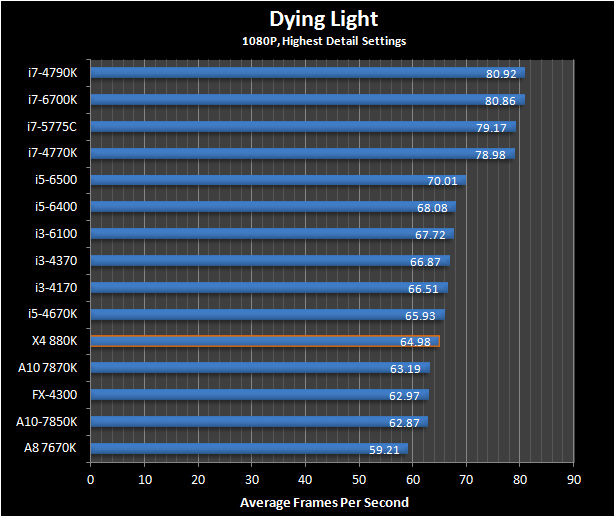Image resolution: width=614 pixels, height=516 pixels.
Task: Click the x-axis tick label 30
Action: tap(252, 480)
